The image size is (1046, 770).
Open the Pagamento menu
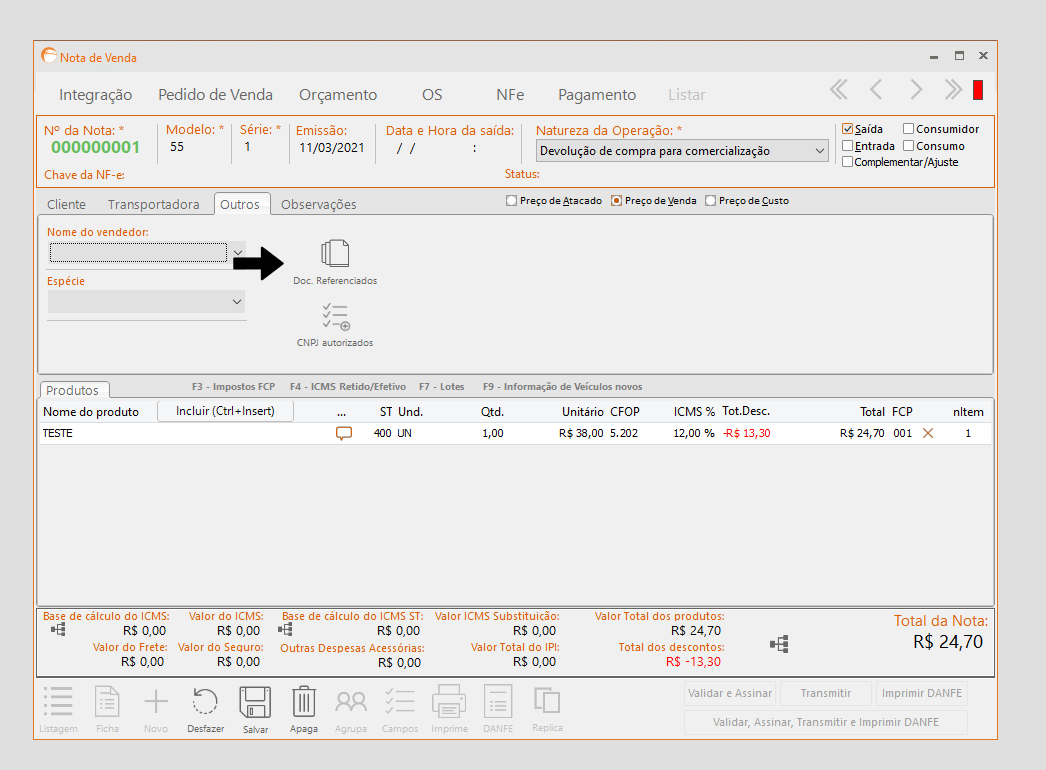click(x=597, y=95)
